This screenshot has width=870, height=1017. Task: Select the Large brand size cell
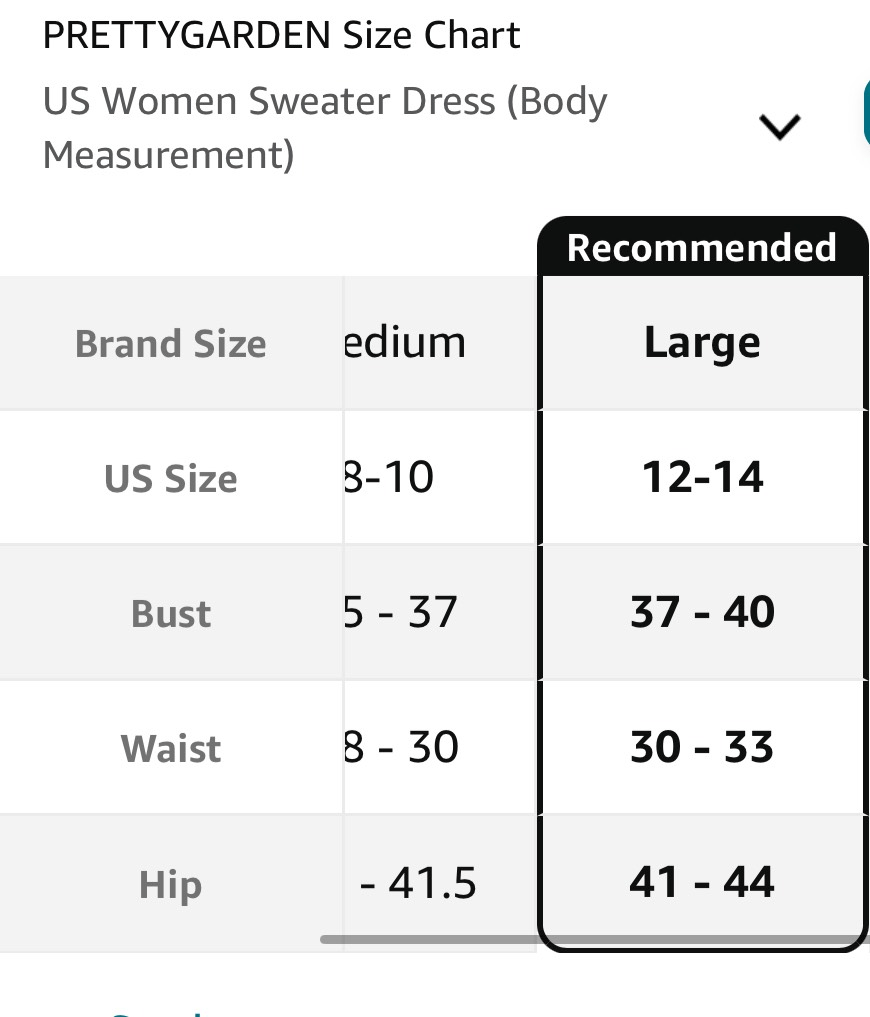(x=702, y=342)
